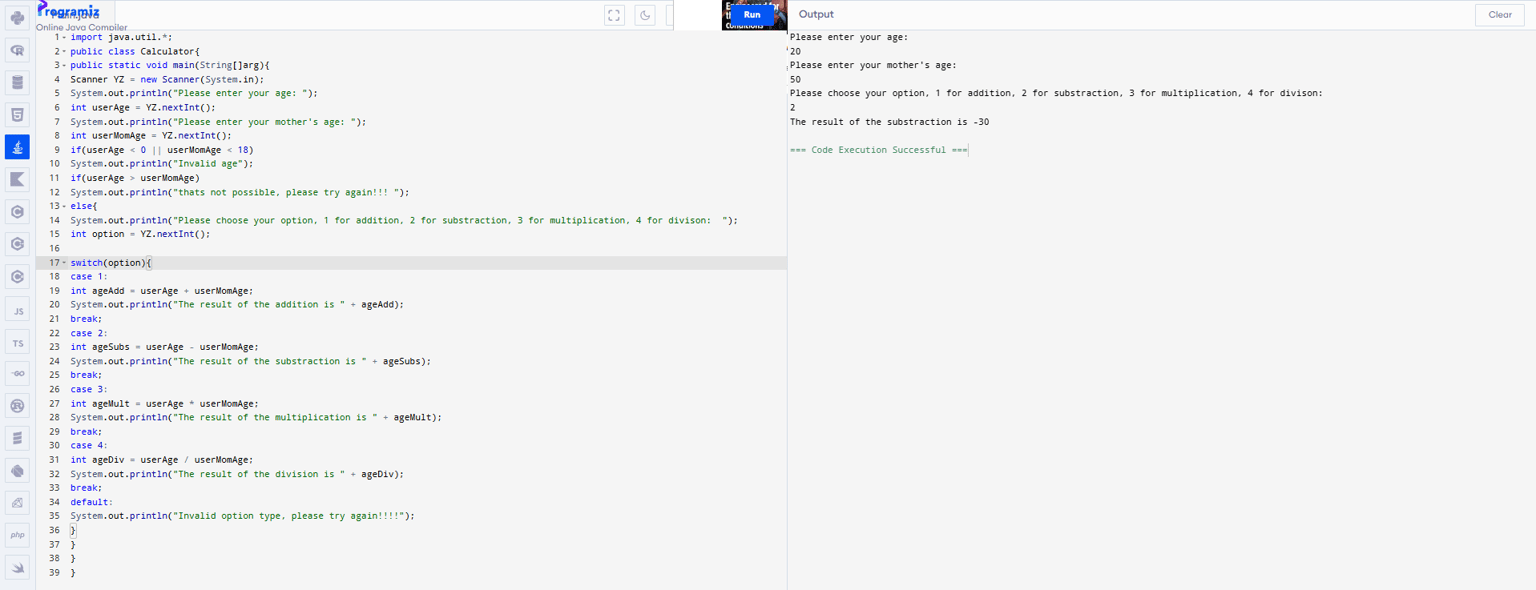Select the HTML5 editor icon in sidebar

(x=17, y=114)
